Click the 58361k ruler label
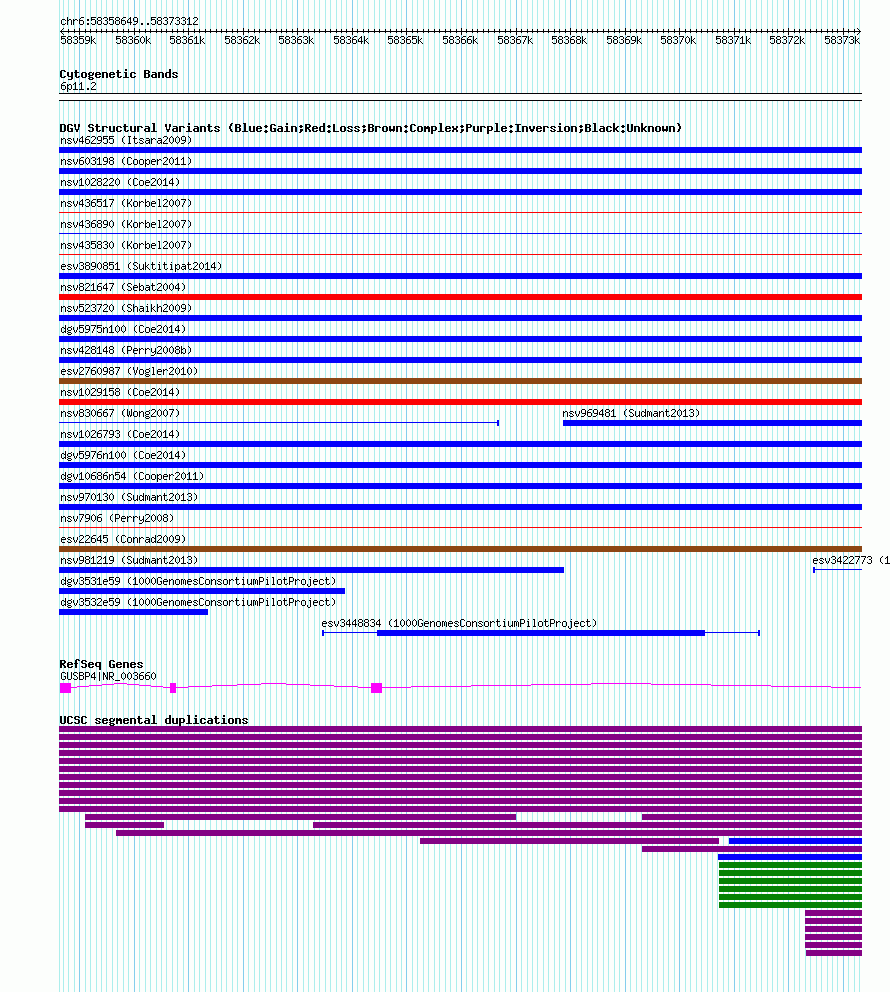 pyautogui.click(x=187, y=40)
